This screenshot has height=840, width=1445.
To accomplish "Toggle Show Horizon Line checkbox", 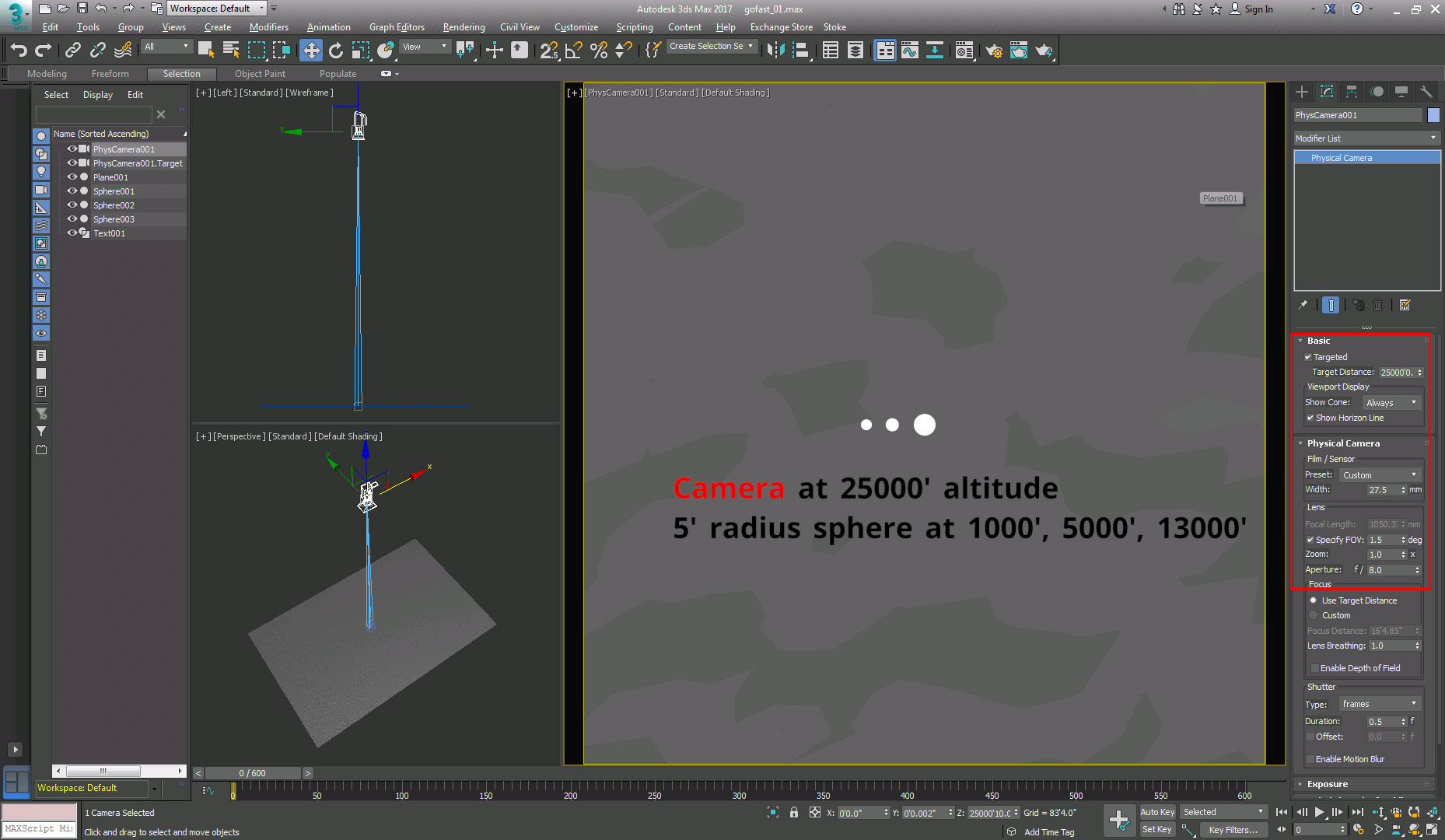I will [1310, 418].
